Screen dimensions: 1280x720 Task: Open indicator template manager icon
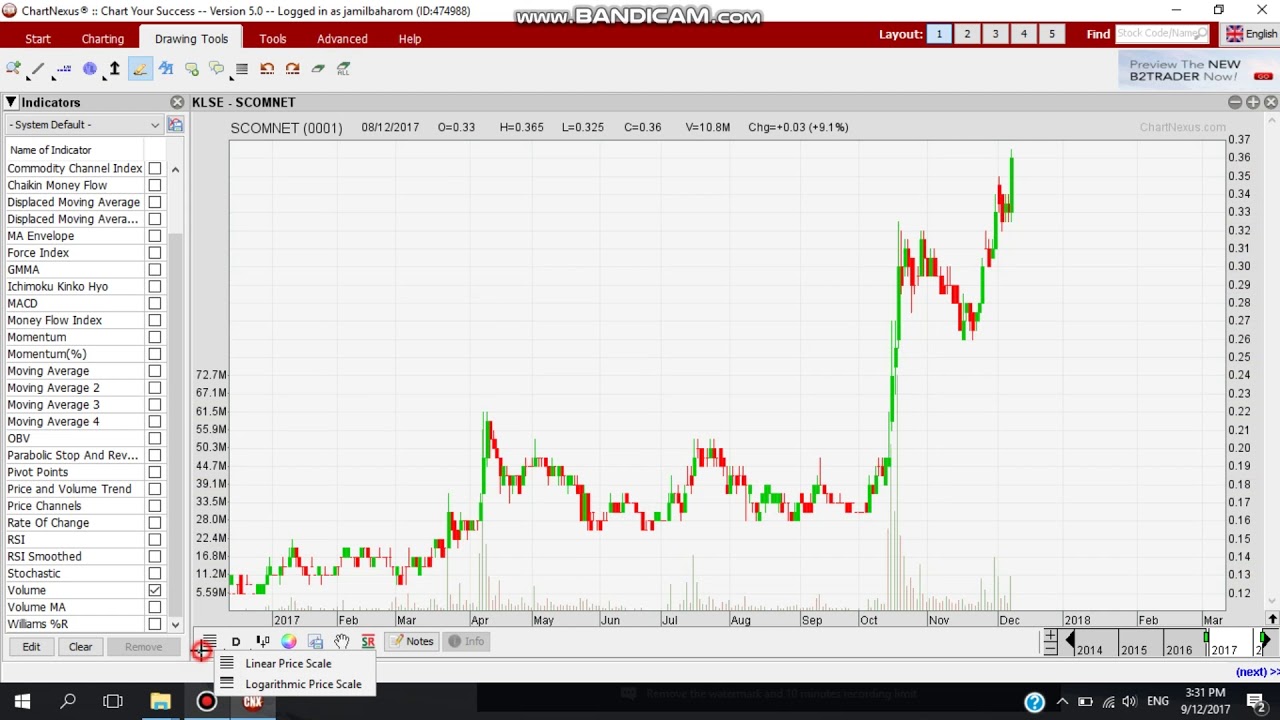175,125
